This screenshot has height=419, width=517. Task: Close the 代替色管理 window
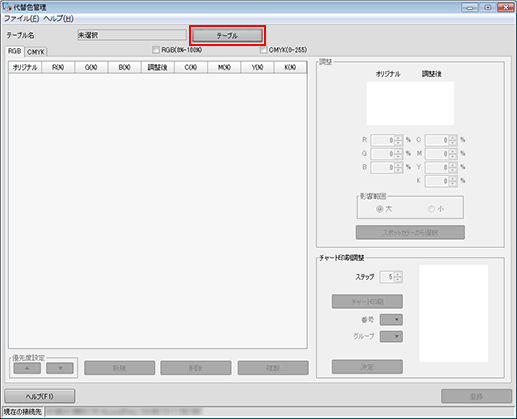(506, 7)
